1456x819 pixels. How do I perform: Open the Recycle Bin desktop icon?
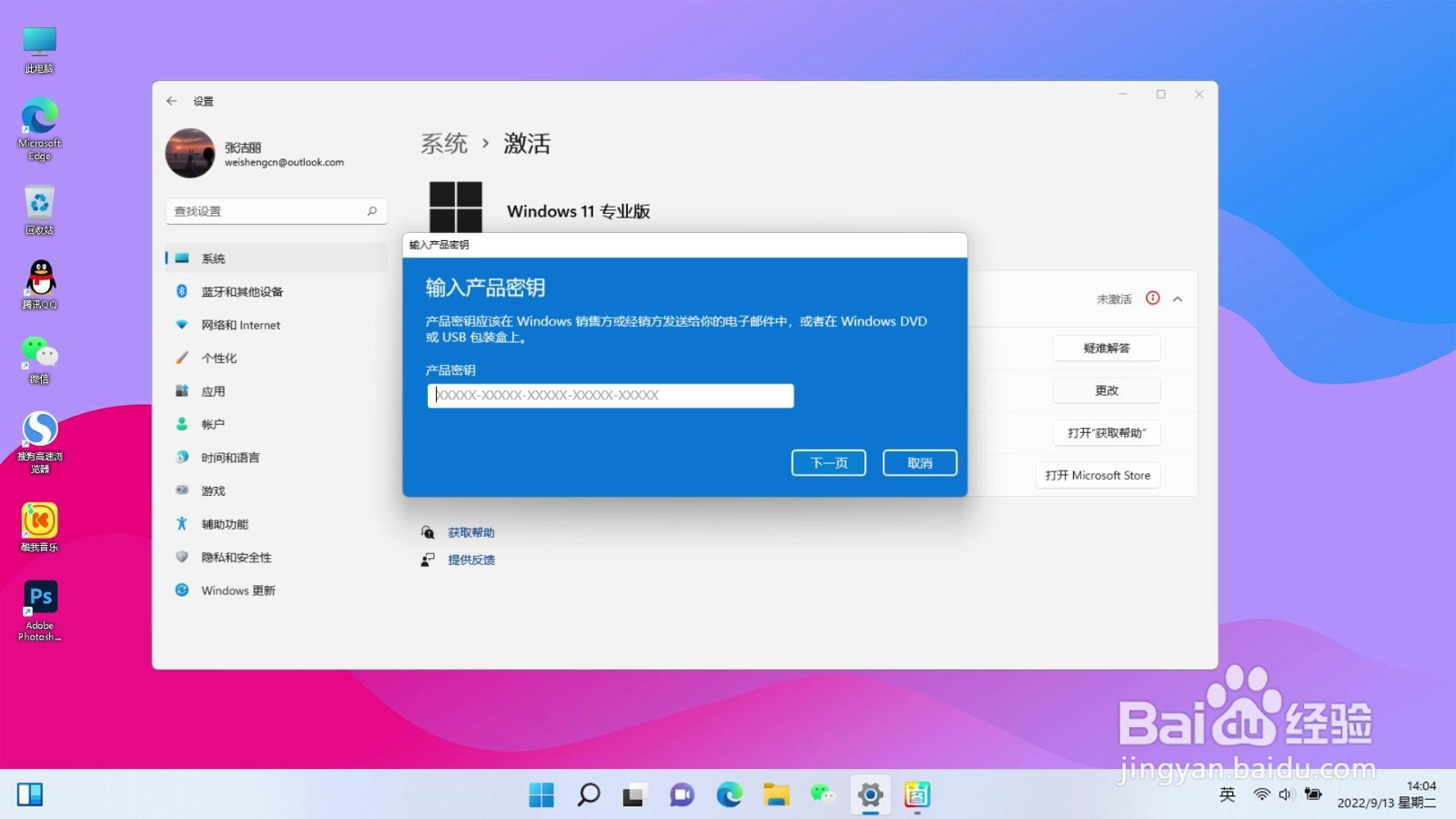[39, 211]
